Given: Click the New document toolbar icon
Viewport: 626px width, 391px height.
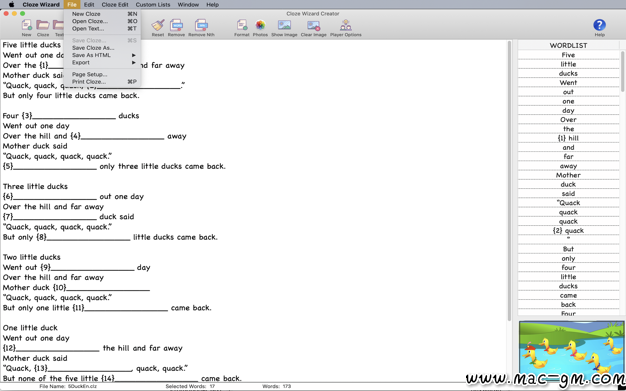Looking at the screenshot, I should (26, 26).
